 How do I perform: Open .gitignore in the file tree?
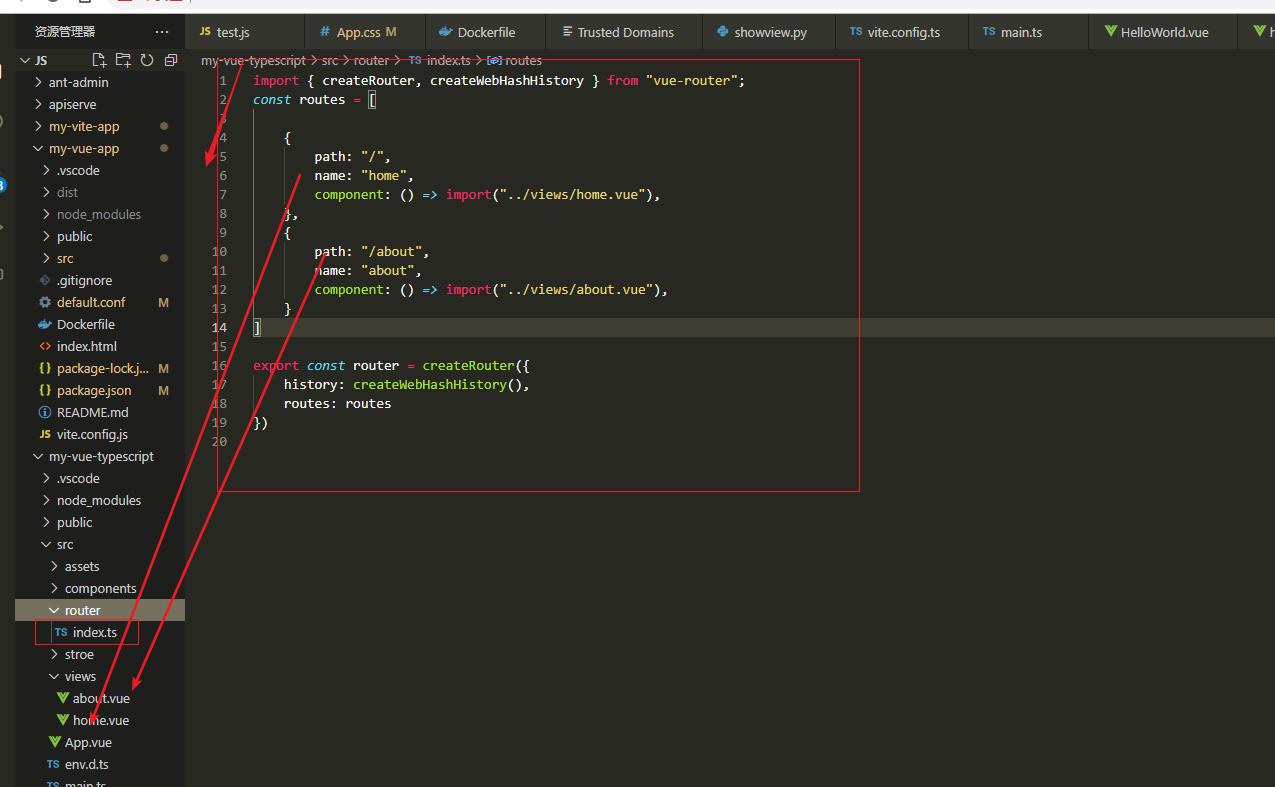pos(84,280)
